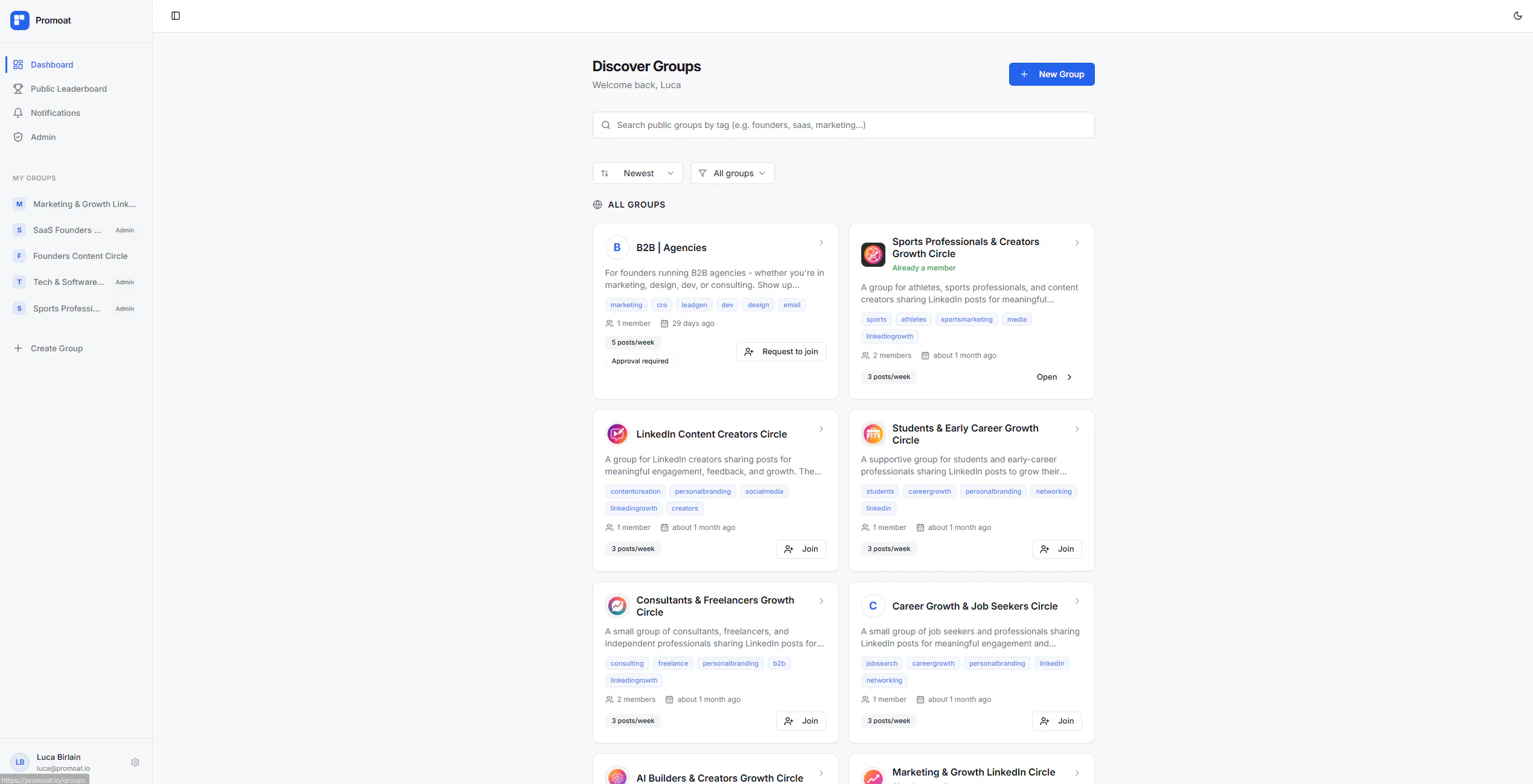Click the M avatar for Marketing & Growth group

[x=19, y=204]
